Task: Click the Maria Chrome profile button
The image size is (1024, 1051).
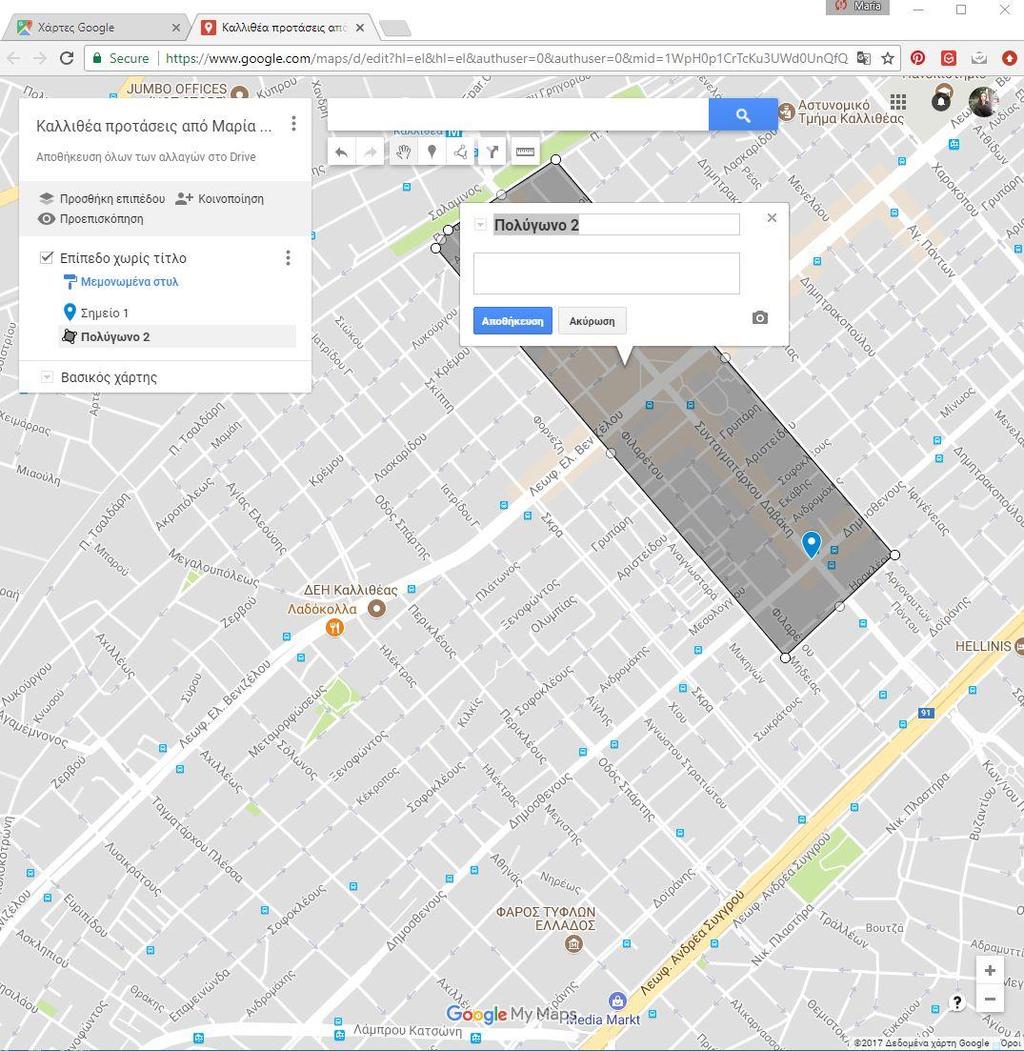Action: [858, 7]
